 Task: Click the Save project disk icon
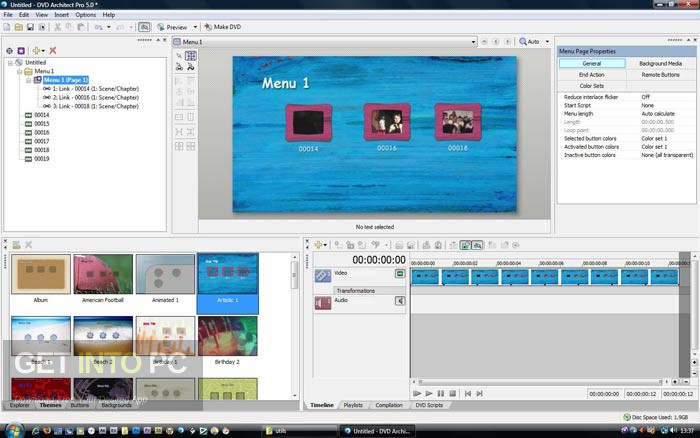point(30,27)
